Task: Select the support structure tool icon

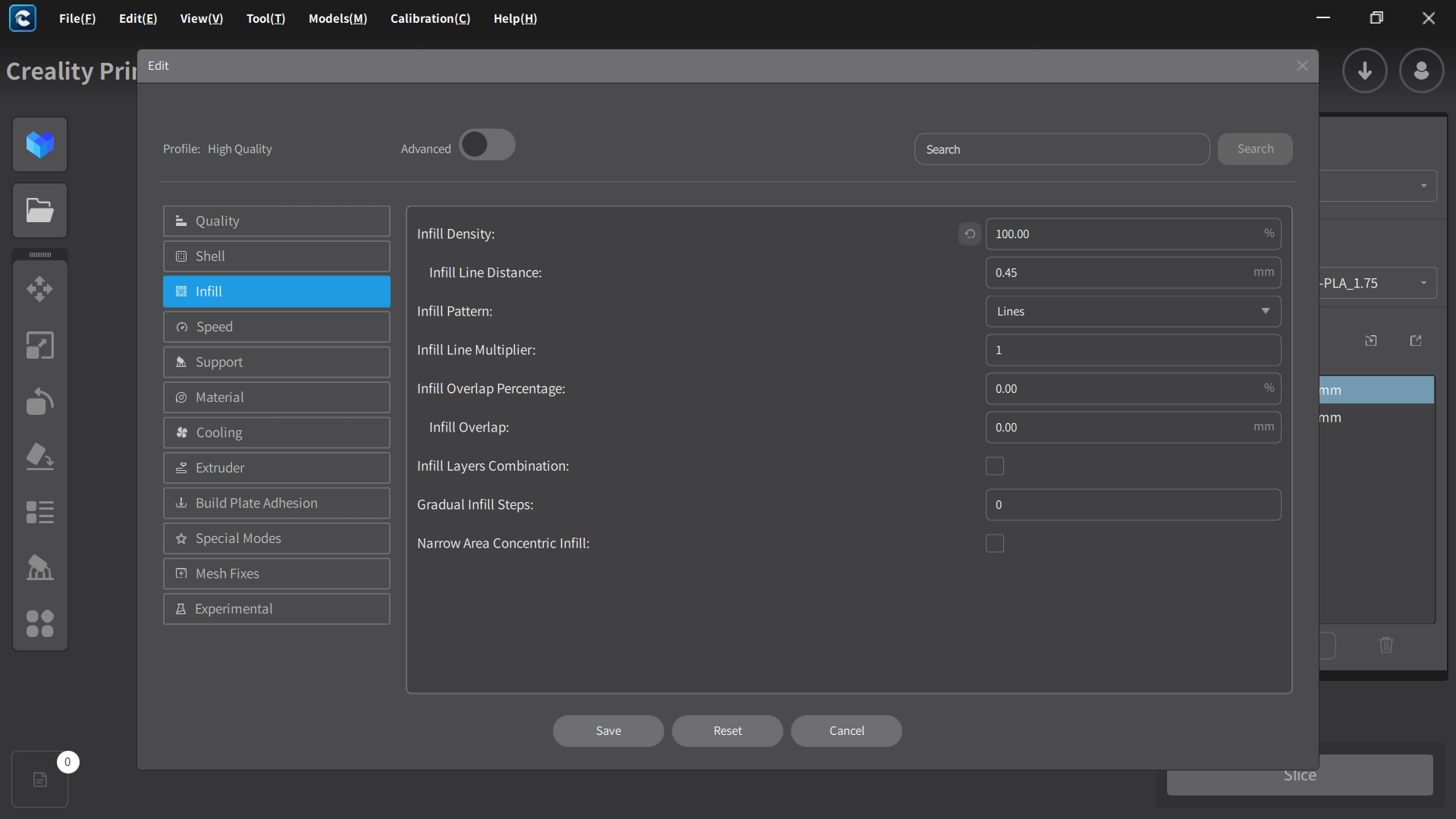Action: click(40, 568)
